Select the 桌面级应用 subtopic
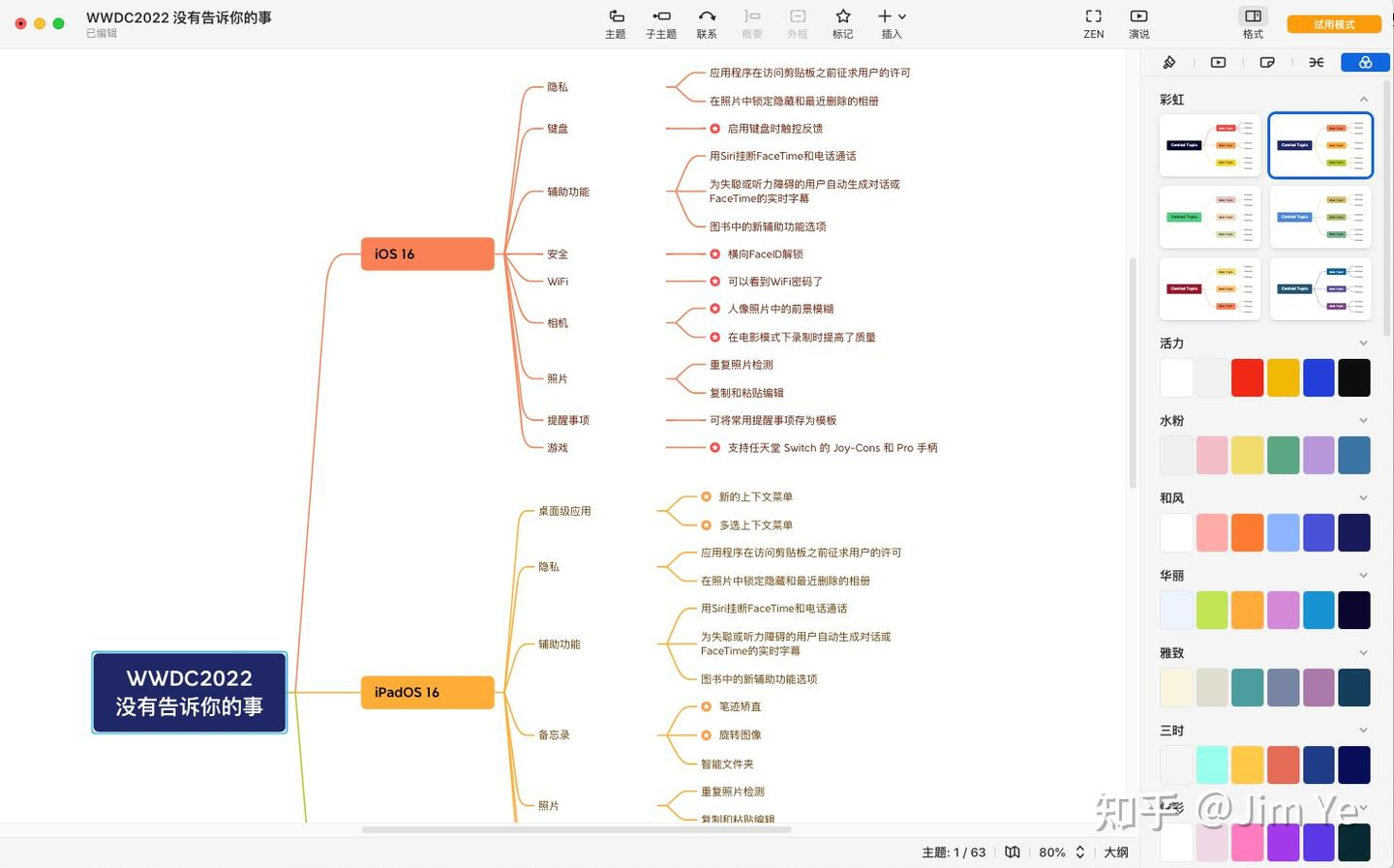The height and width of the screenshot is (868, 1394). 564,511
